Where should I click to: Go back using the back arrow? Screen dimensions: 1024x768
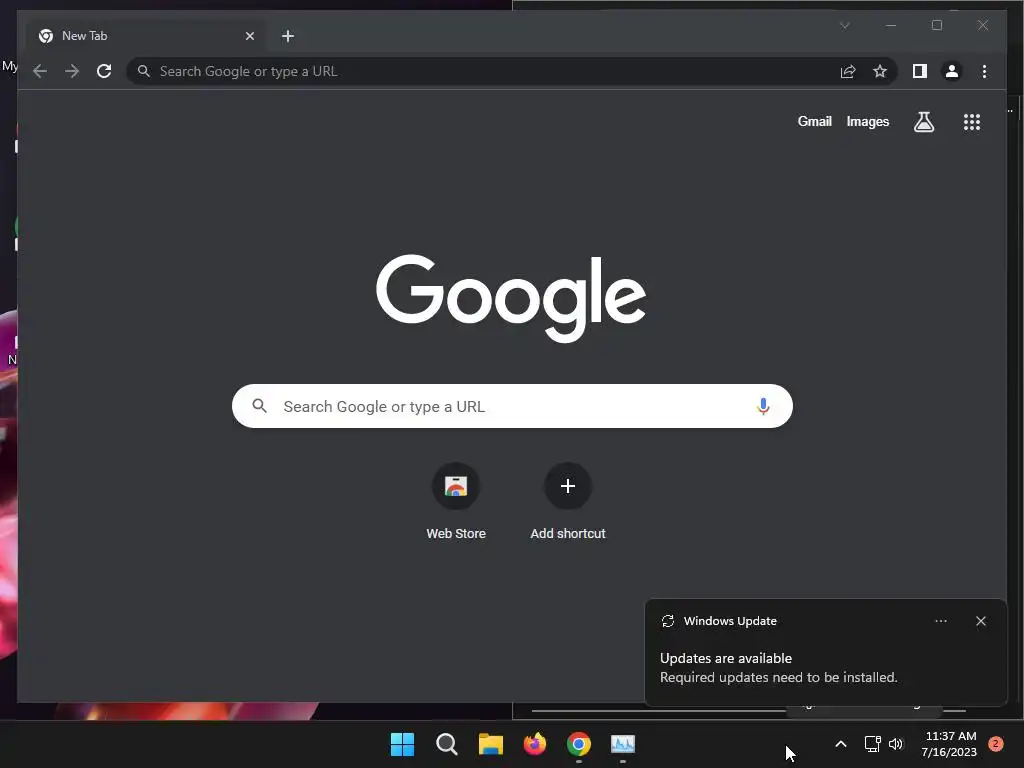point(40,71)
